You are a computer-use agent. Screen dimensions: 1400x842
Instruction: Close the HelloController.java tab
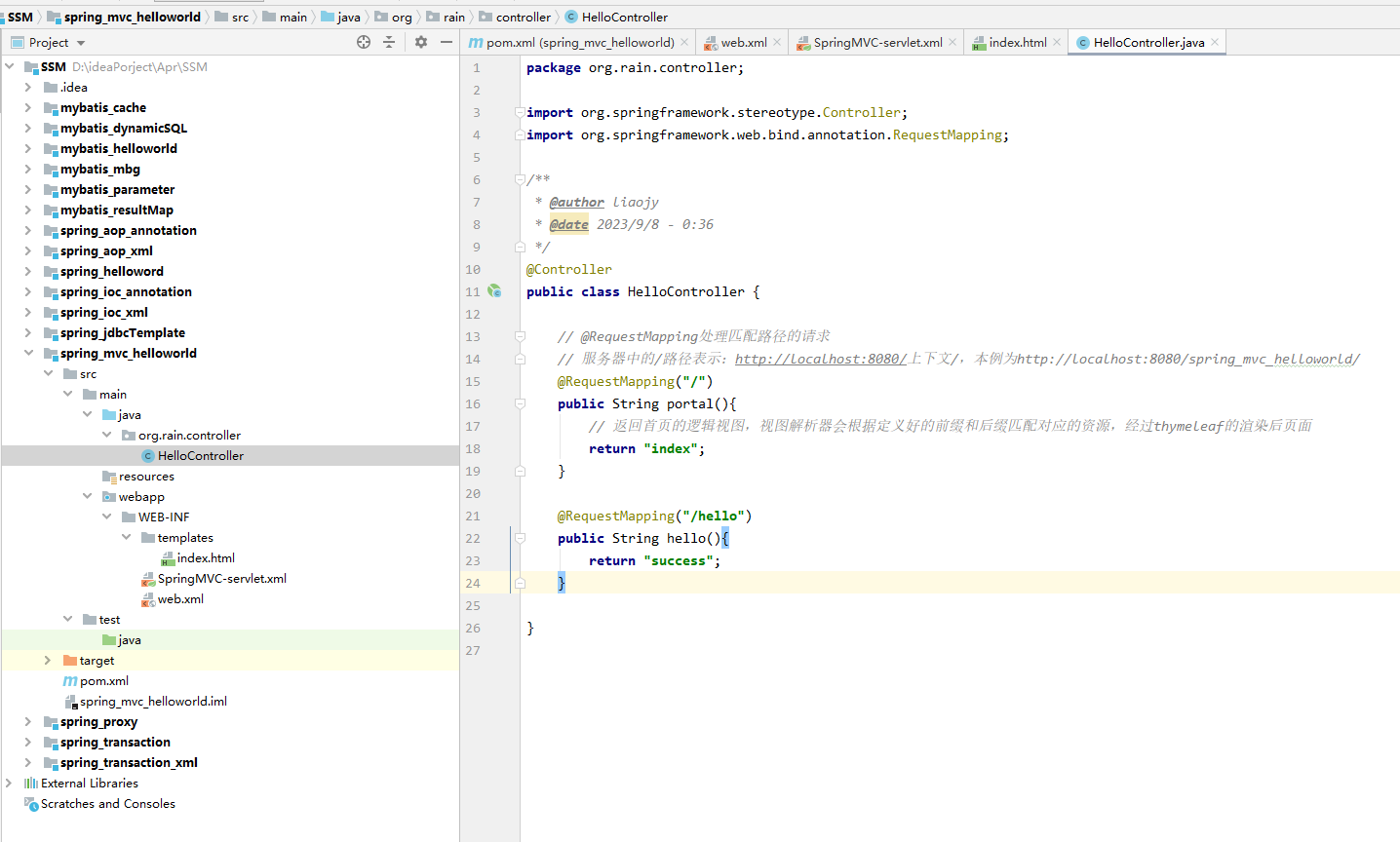[1215, 42]
